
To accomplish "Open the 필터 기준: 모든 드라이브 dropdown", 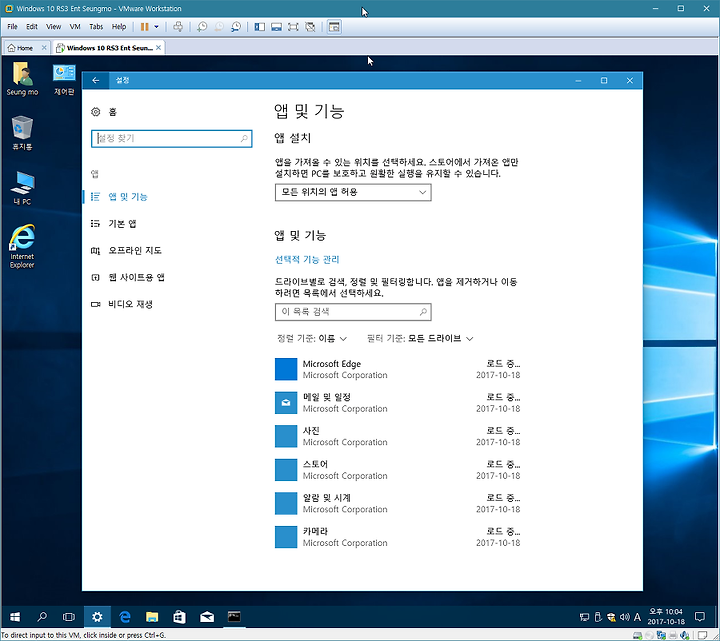I will pos(420,338).
